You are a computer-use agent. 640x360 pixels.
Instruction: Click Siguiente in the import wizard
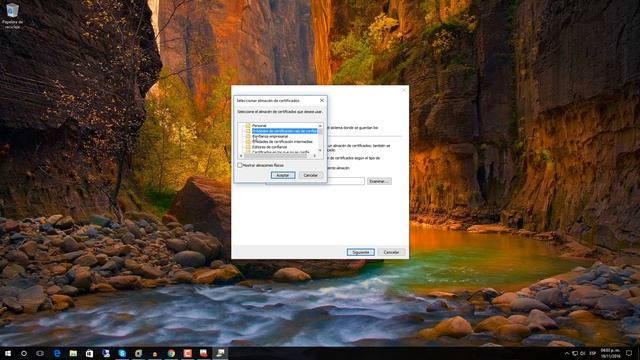361,252
